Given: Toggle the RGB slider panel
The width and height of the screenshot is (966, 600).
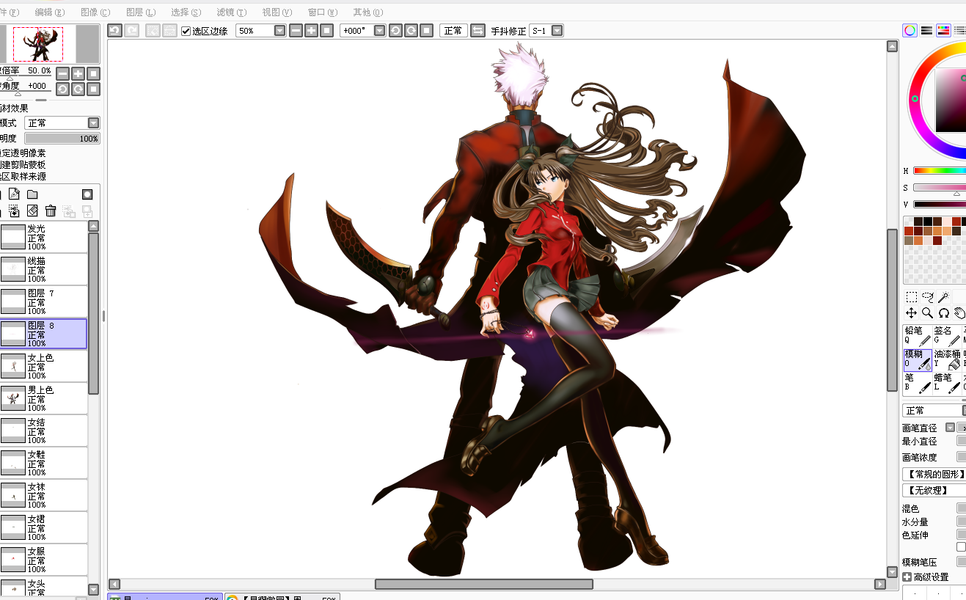Looking at the screenshot, I should [927, 30].
